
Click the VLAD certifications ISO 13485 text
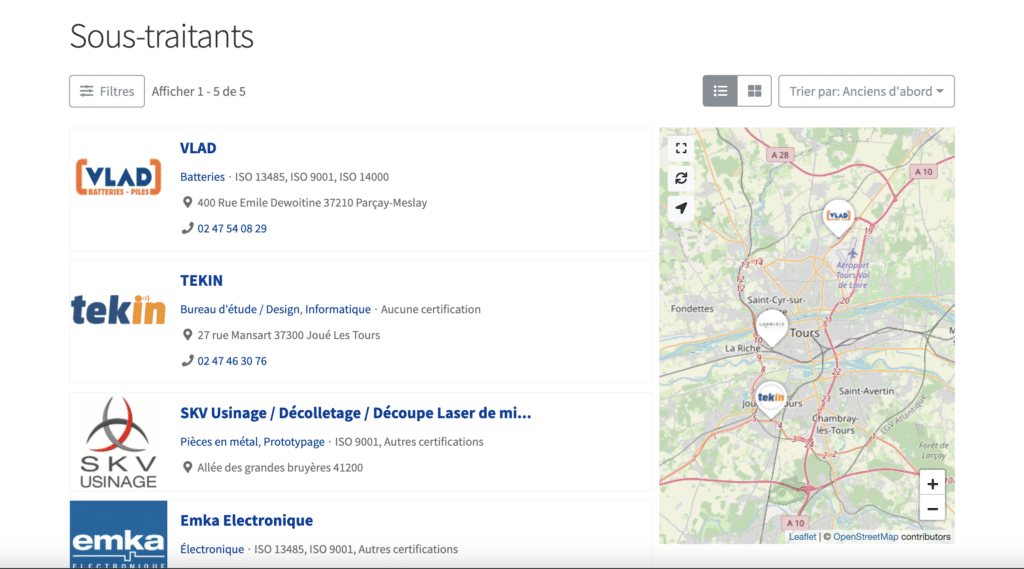[x=312, y=177]
